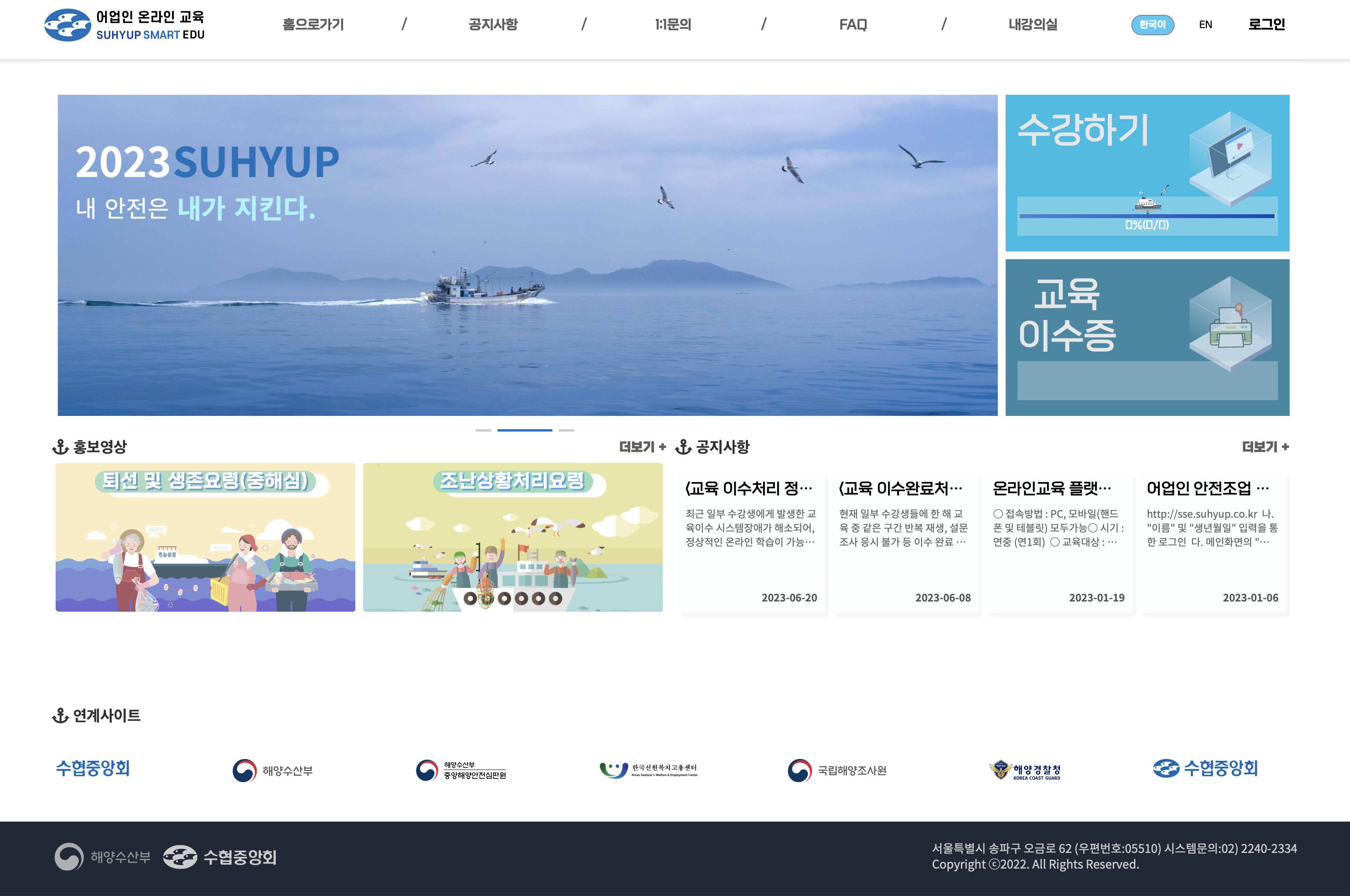Click the Suhyup Smart Edu logo
The height and width of the screenshot is (896, 1350).
tap(124, 25)
